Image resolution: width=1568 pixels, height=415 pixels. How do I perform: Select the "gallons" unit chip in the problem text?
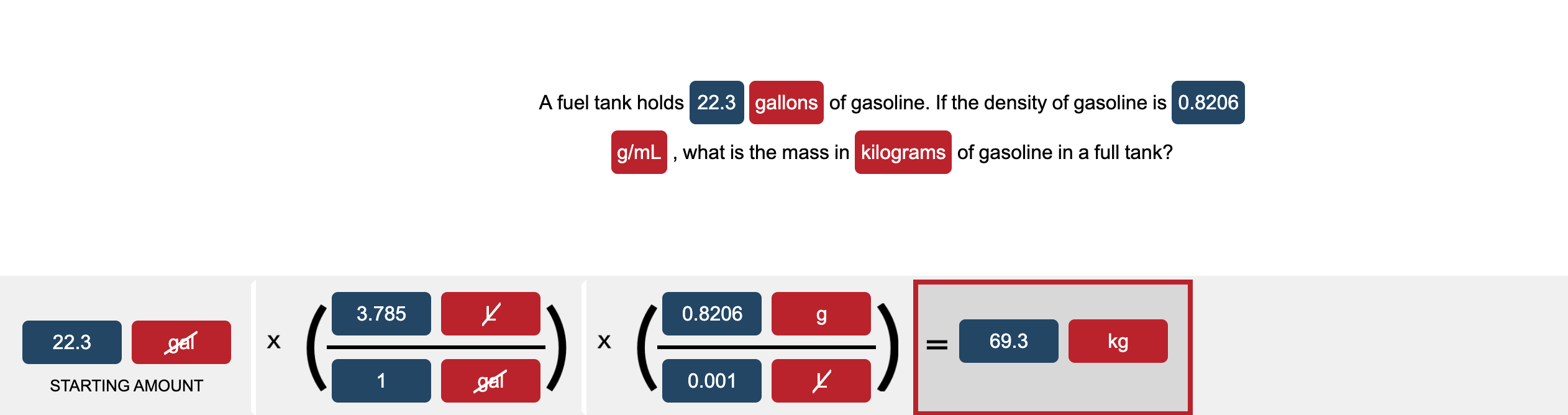(x=786, y=102)
